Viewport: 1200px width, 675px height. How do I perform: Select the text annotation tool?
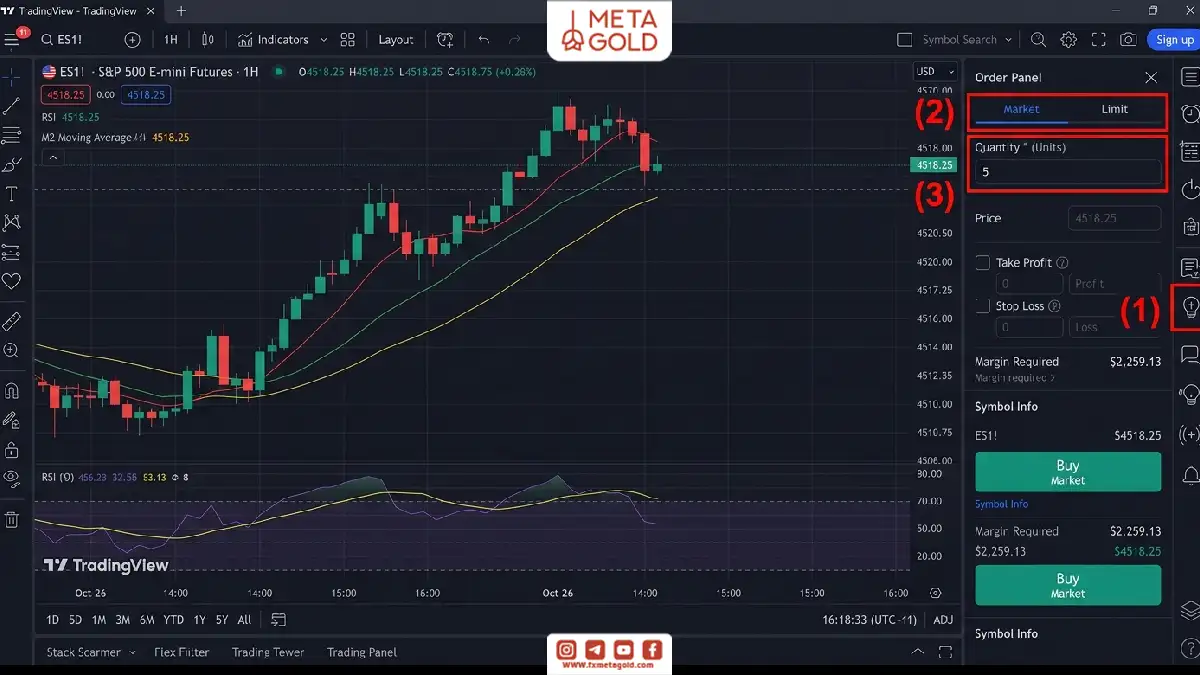tap(12, 193)
